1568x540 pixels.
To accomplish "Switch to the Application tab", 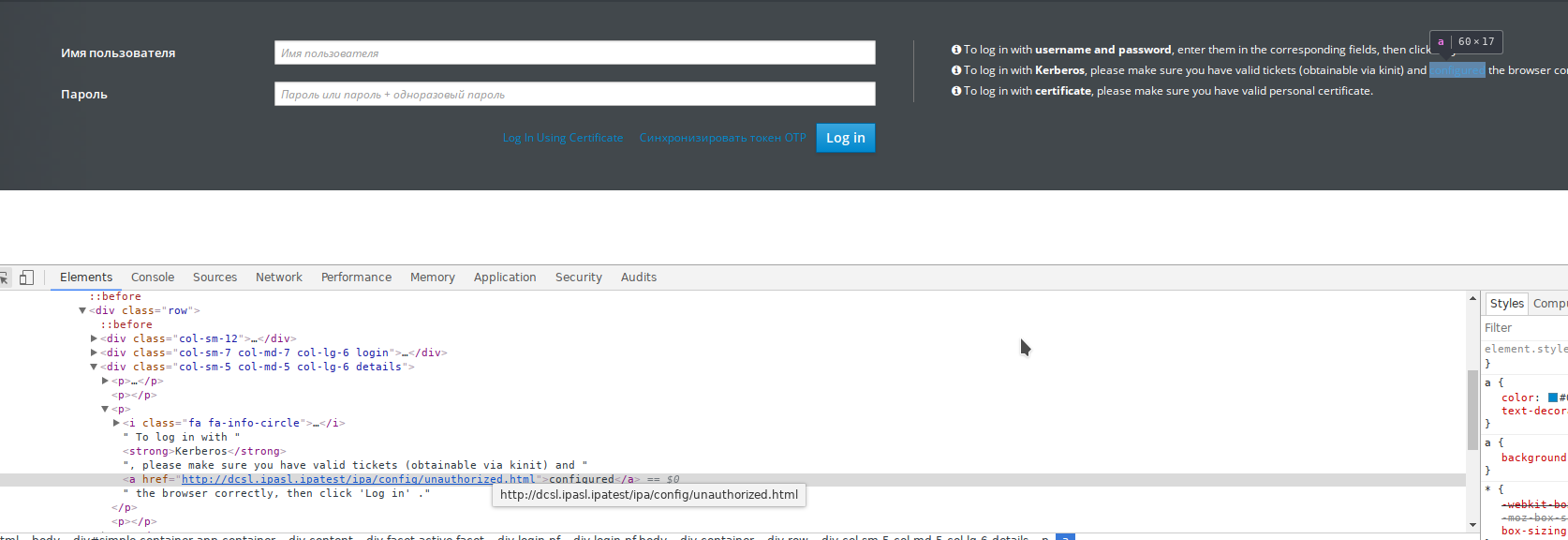I will point(505,277).
